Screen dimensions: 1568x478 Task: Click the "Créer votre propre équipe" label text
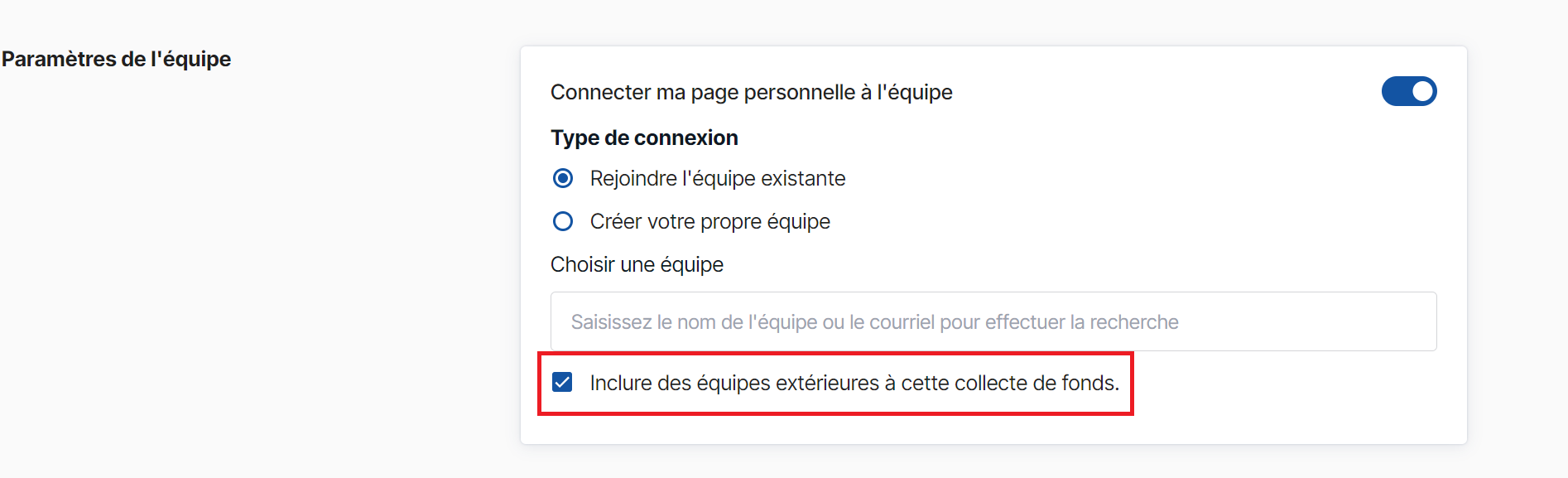[709, 221]
